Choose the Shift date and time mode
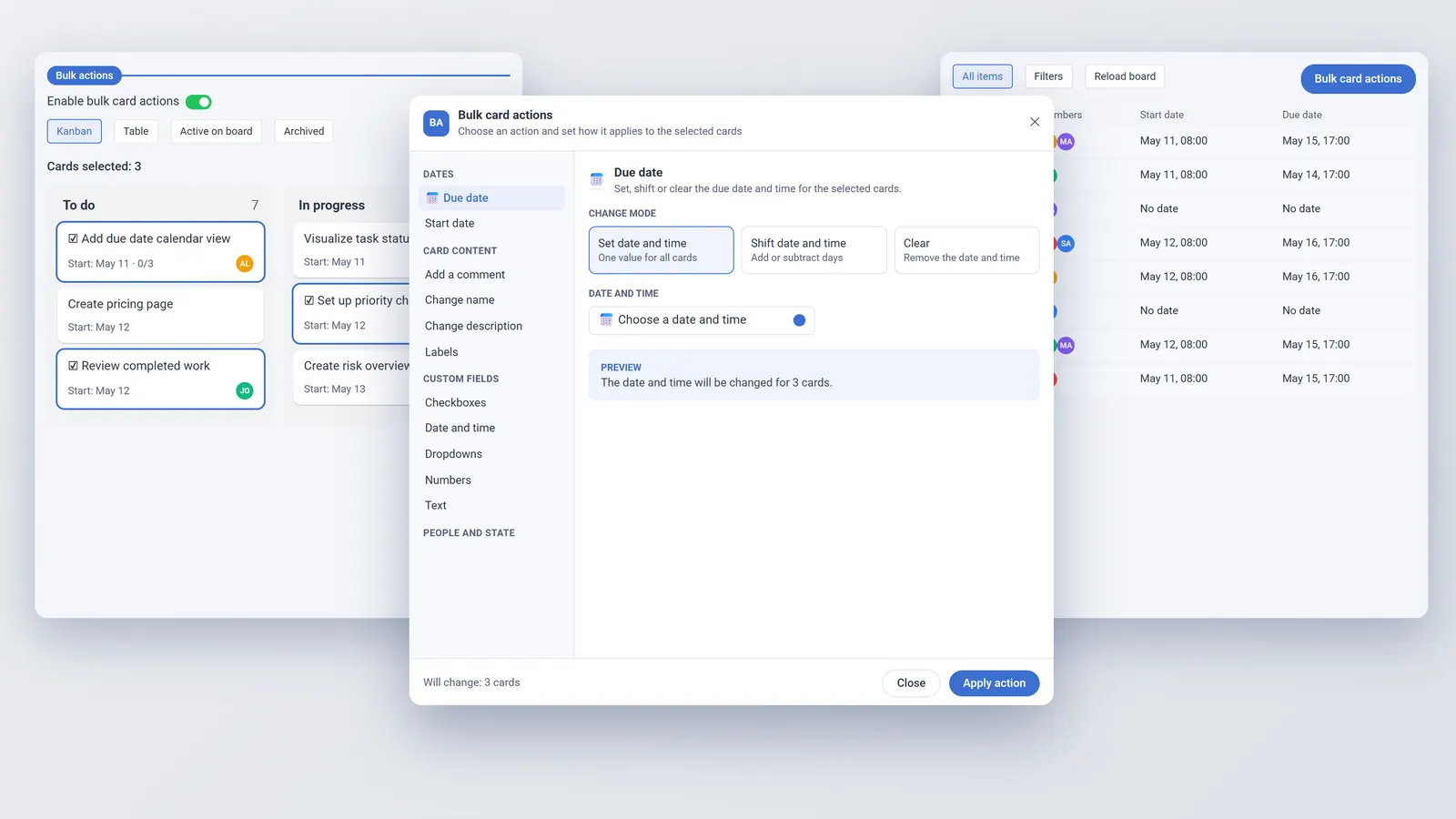Screen dimensions: 1456x819 click(814, 250)
